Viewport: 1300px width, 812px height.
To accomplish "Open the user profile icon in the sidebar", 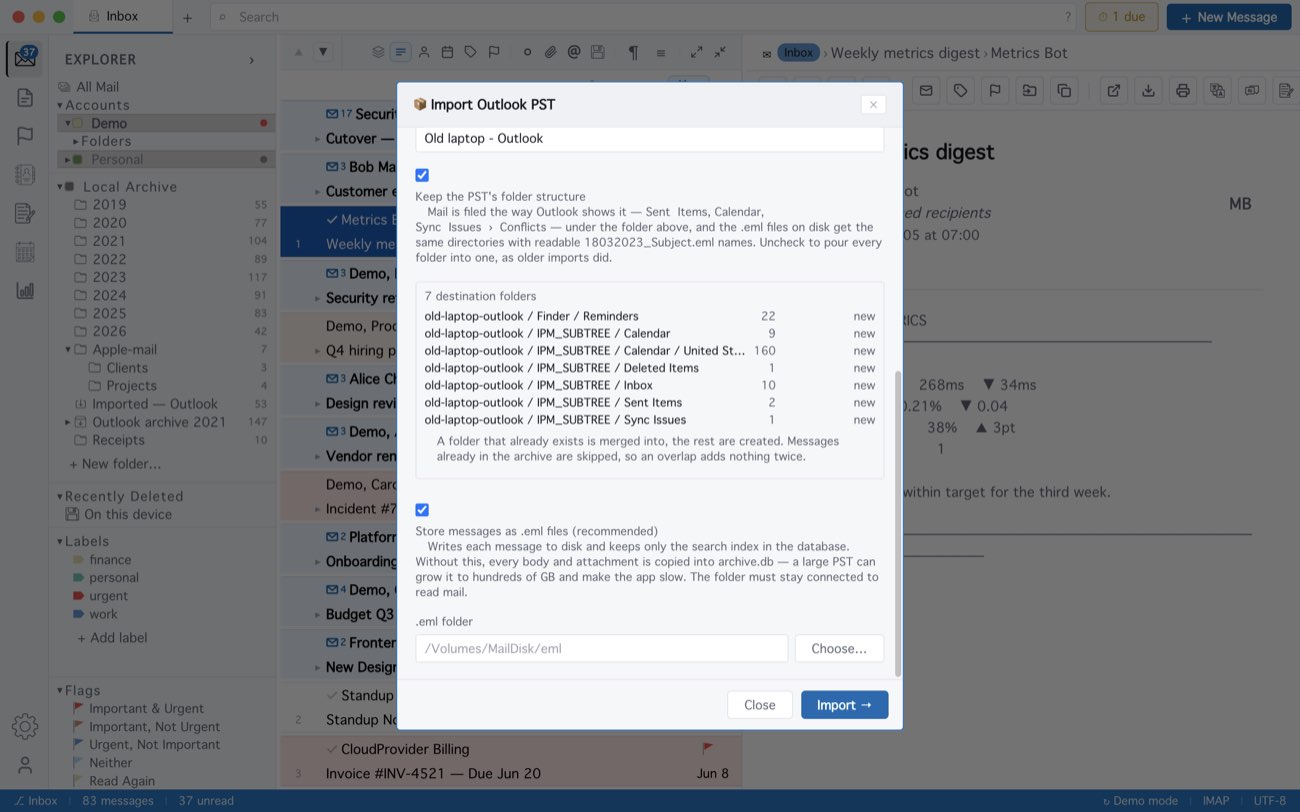I will point(25,765).
